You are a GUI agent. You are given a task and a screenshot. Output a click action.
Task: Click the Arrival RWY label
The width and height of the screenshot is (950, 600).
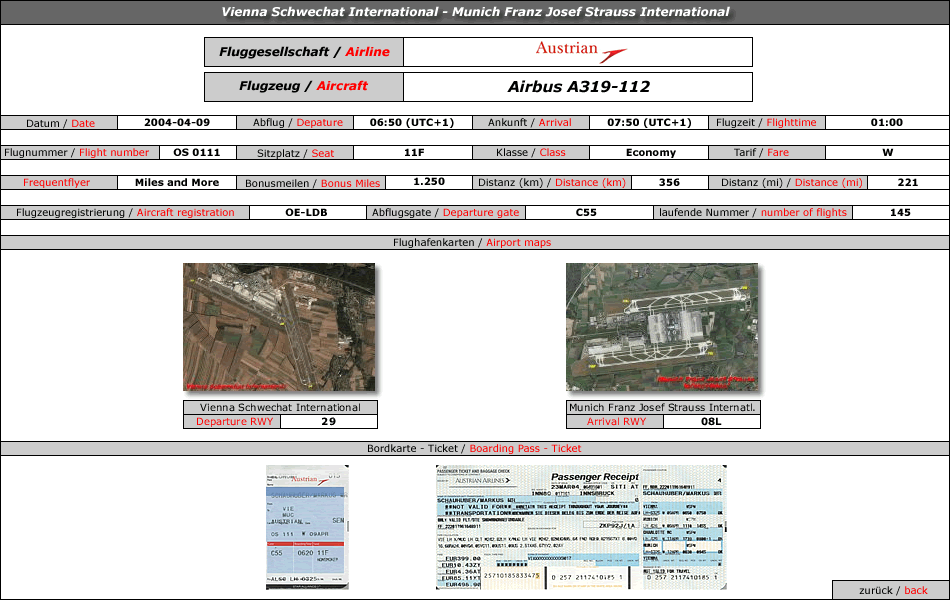point(616,421)
